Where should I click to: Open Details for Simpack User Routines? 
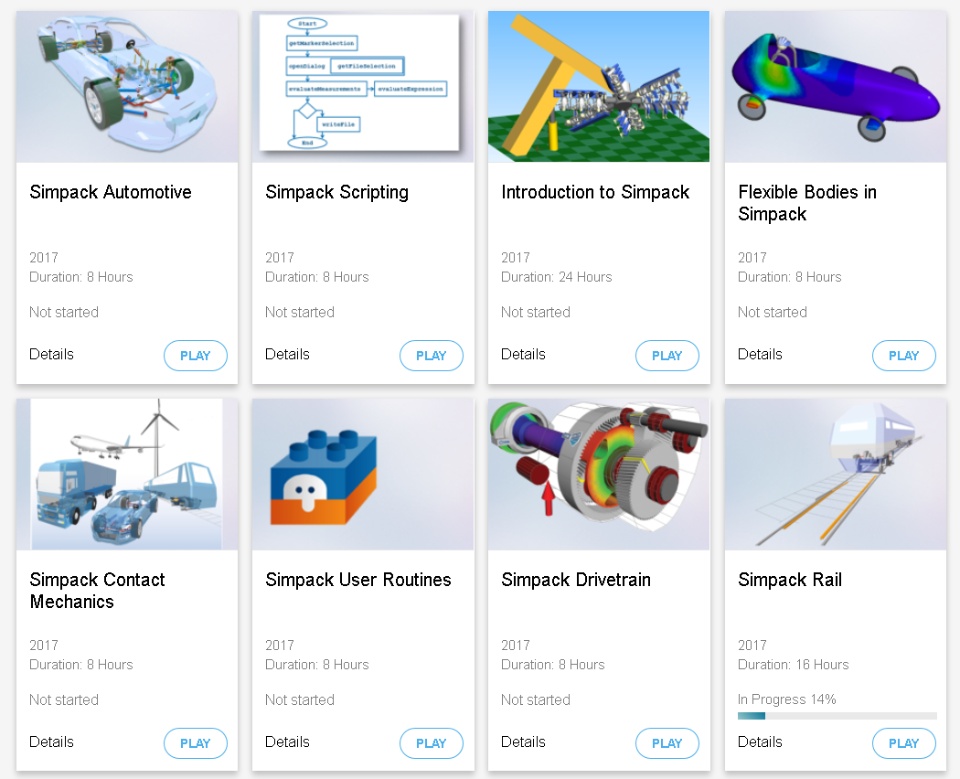tap(287, 742)
